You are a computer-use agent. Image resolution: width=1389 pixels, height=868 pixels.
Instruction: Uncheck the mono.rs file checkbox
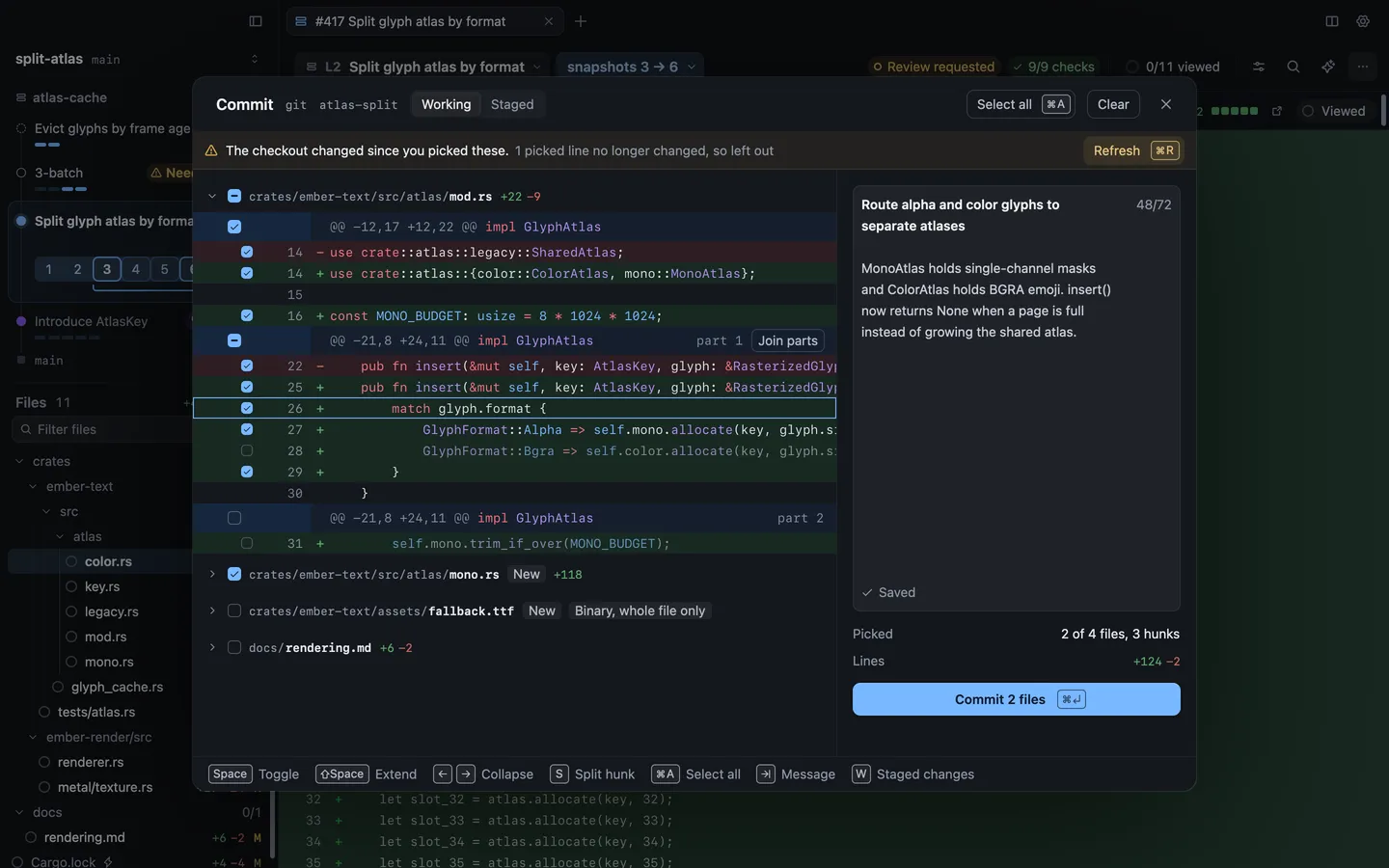pyautogui.click(x=234, y=574)
